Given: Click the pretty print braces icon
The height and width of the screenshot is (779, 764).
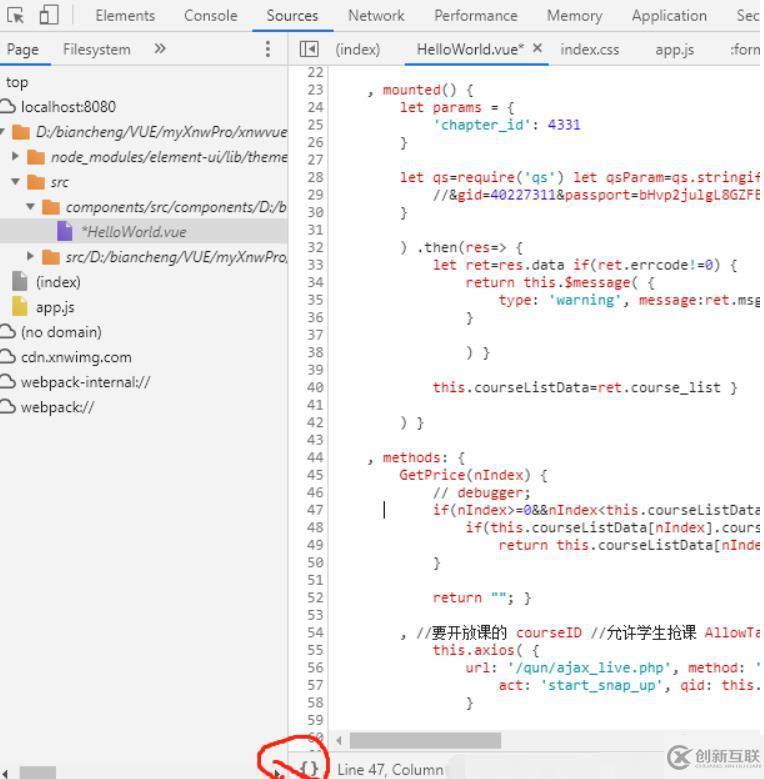Looking at the screenshot, I should [311, 768].
